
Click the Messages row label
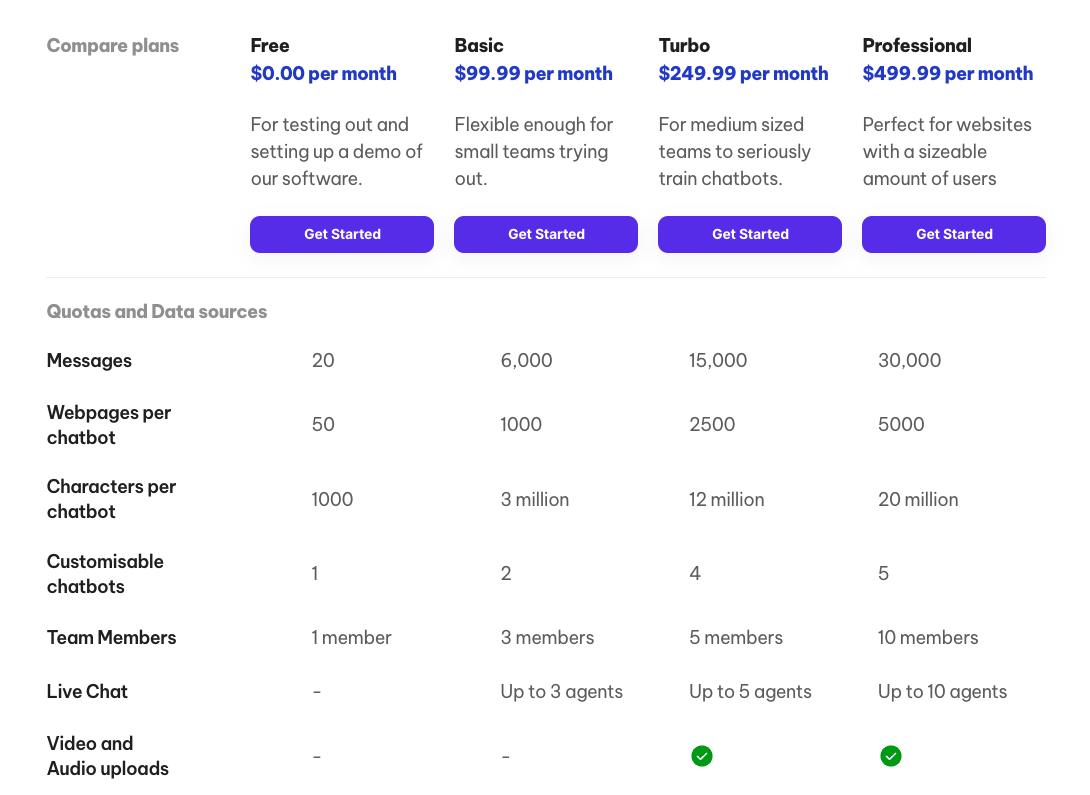(x=89, y=360)
